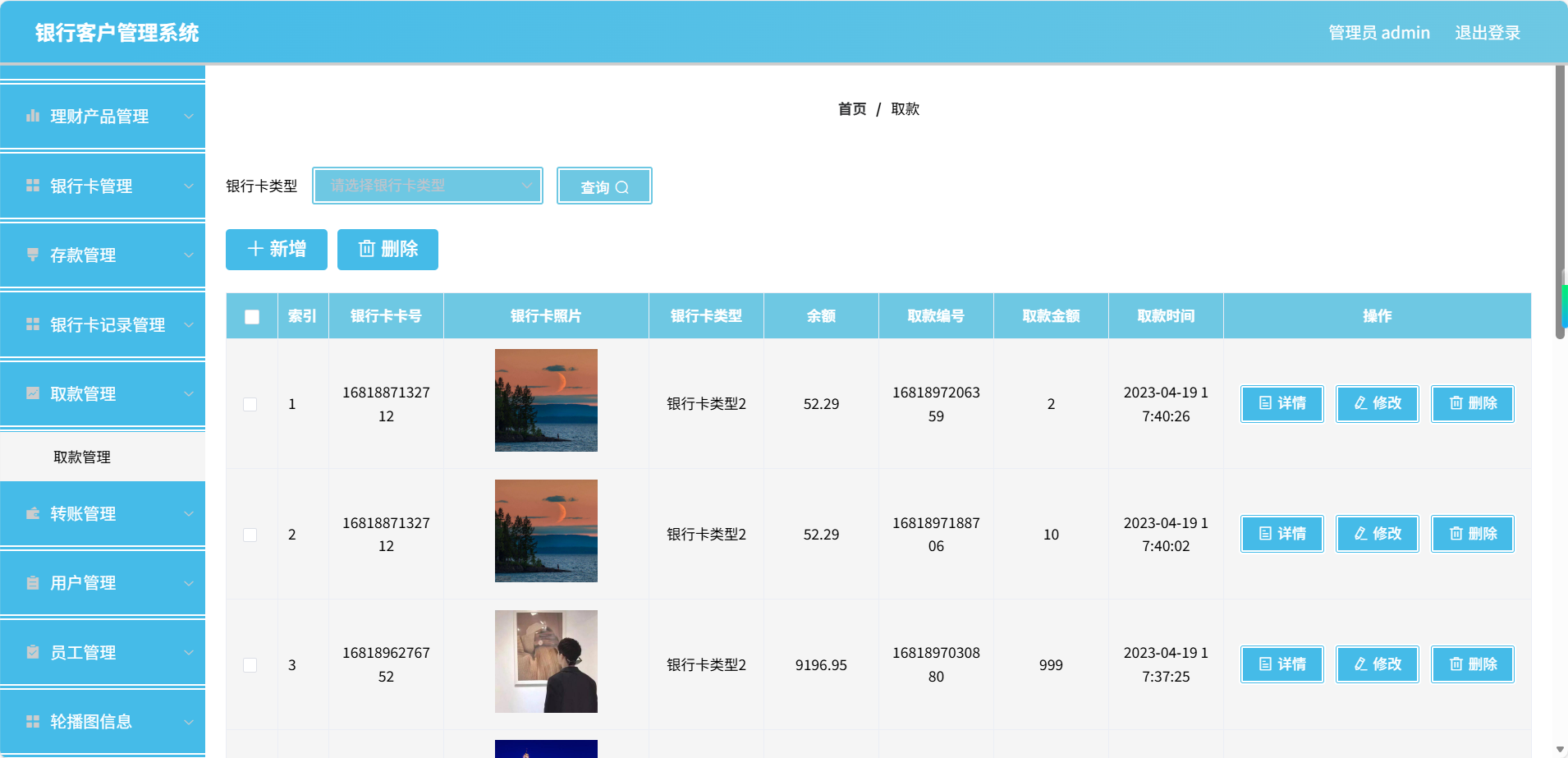Viewport: 1568px width, 758px height.
Task: Click the 取款金额 column header
Action: 1051,316
